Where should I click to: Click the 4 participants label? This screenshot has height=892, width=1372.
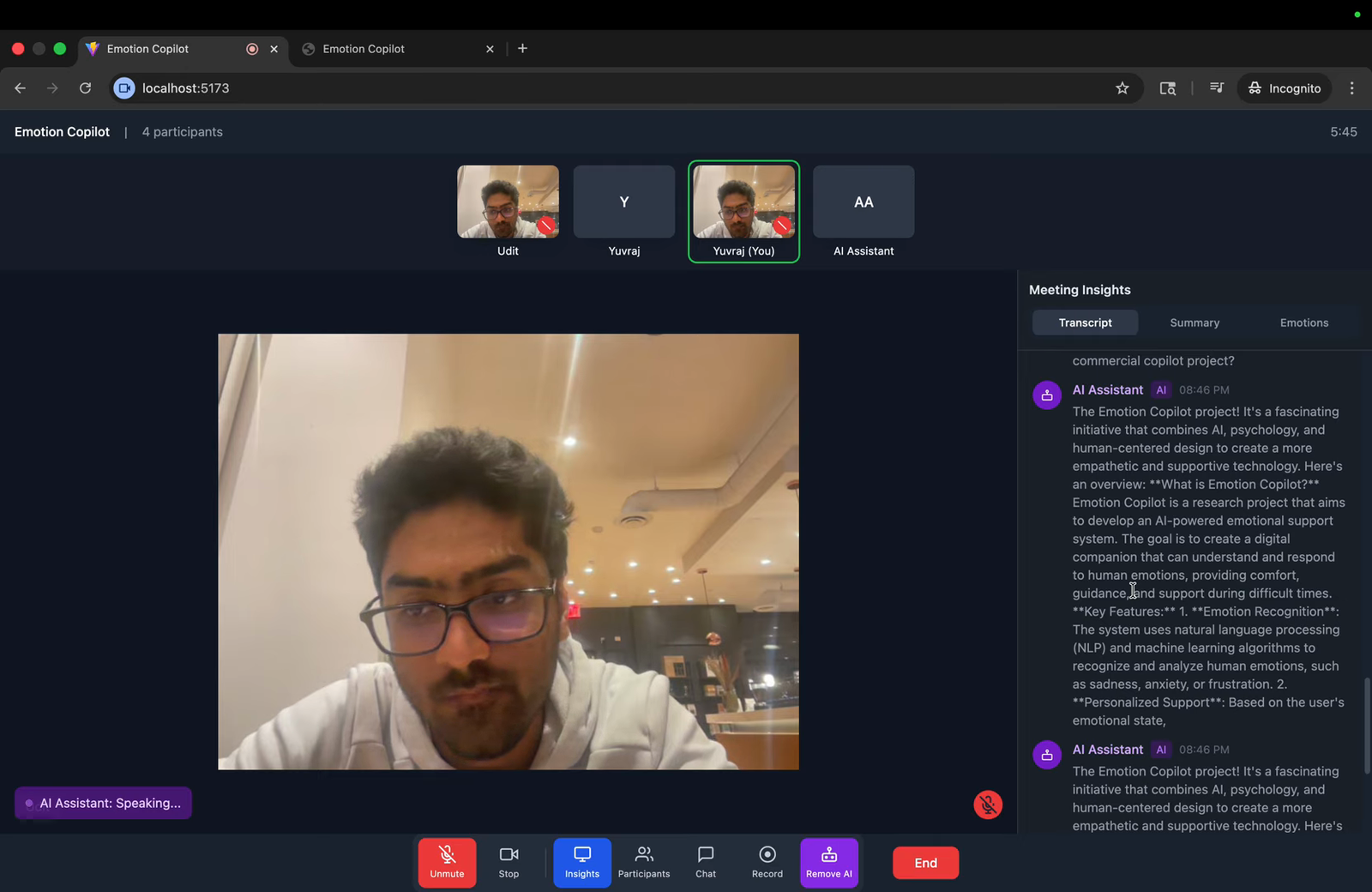tap(183, 132)
